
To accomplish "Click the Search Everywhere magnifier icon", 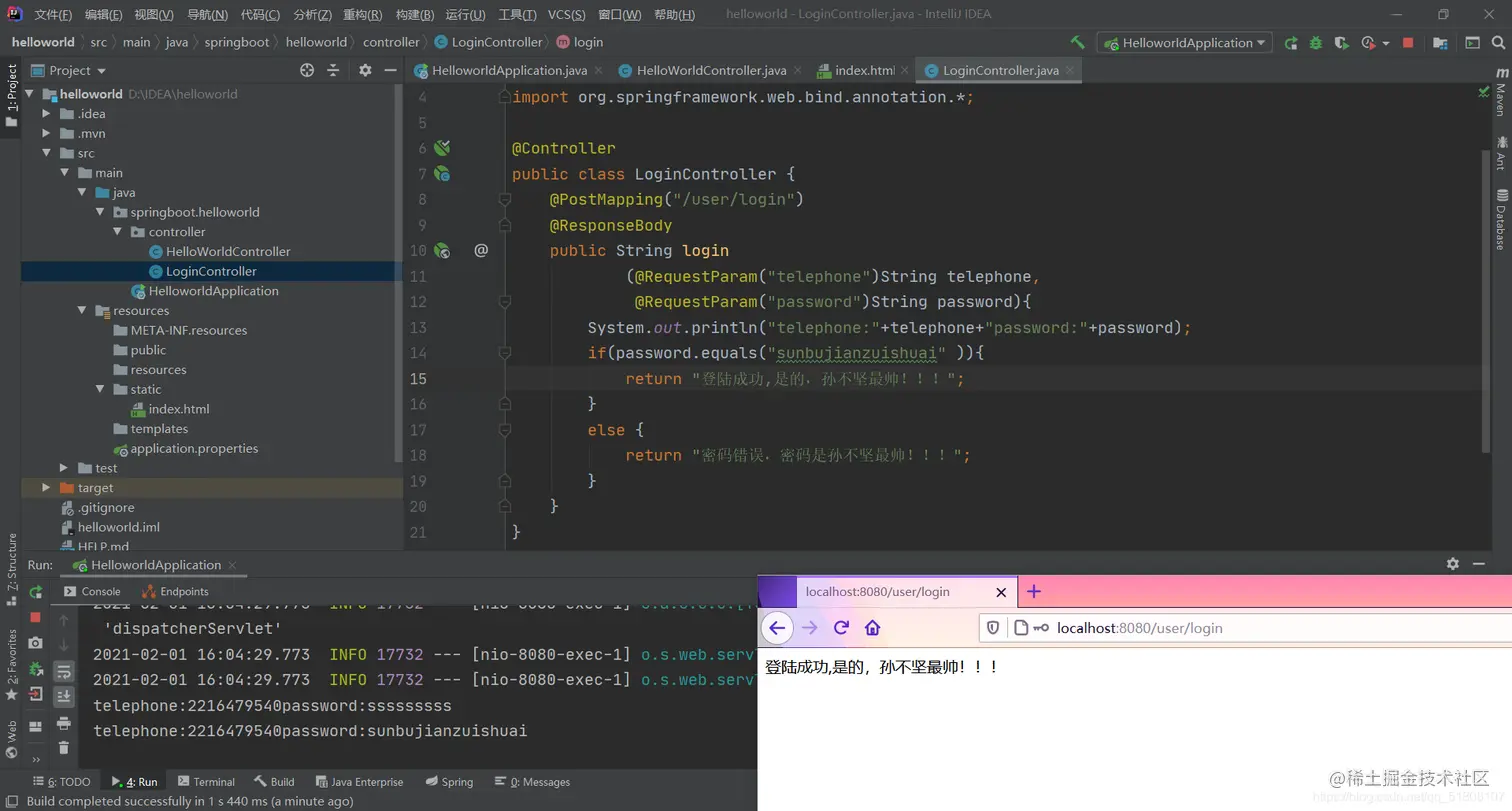I will (1499, 43).
